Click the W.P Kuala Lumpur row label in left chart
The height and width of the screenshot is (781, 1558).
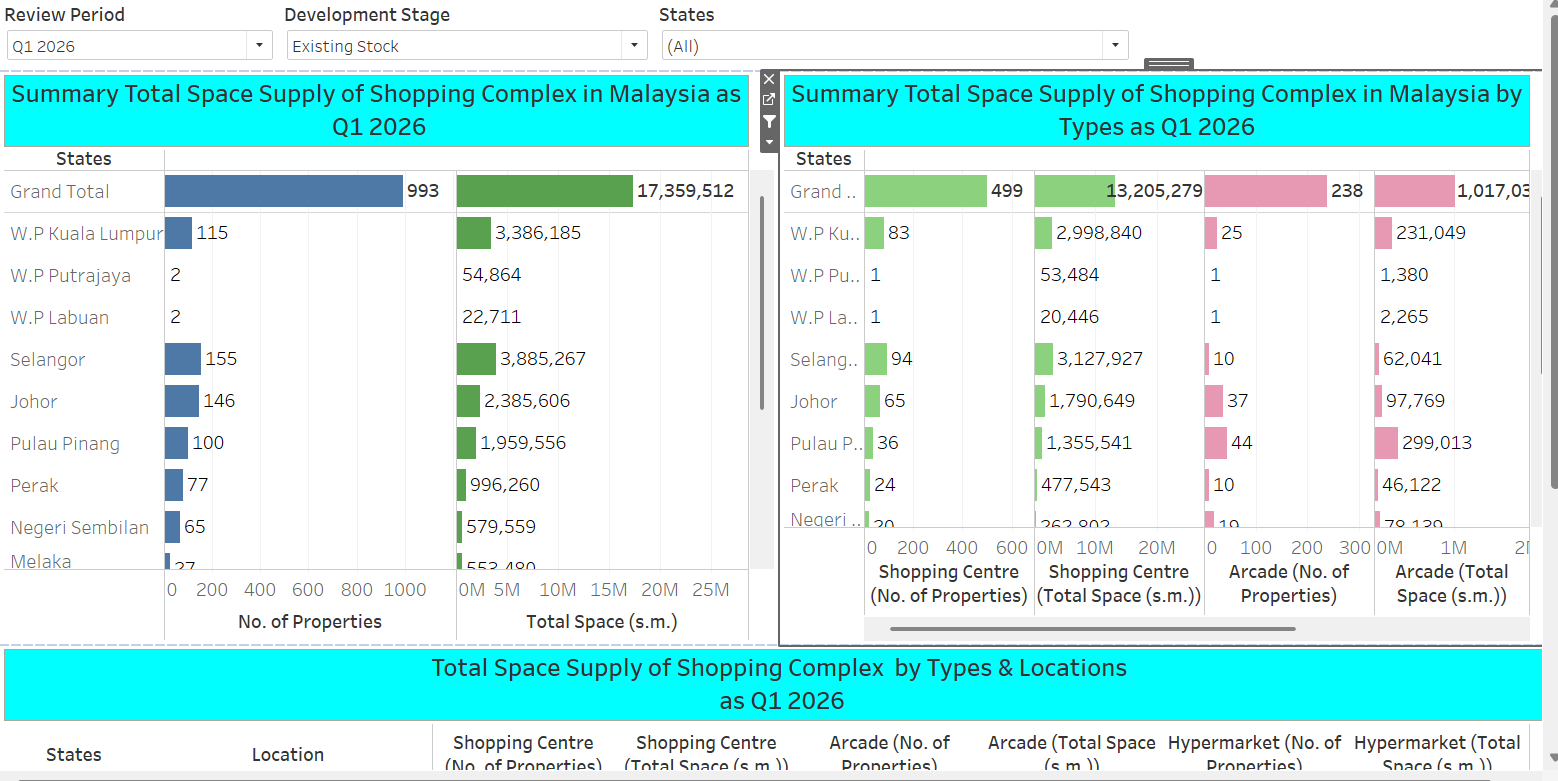(x=86, y=234)
